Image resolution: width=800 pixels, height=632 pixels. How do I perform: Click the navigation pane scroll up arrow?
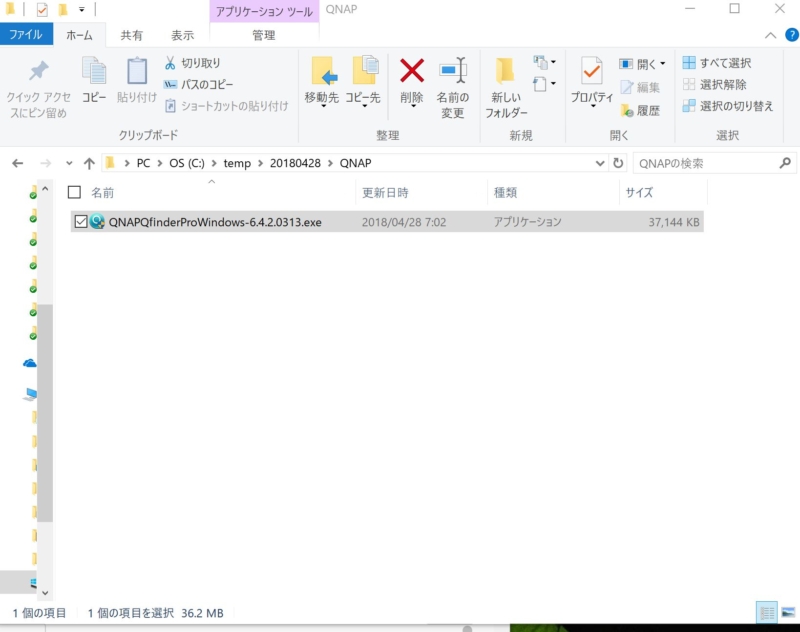point(45,189)
